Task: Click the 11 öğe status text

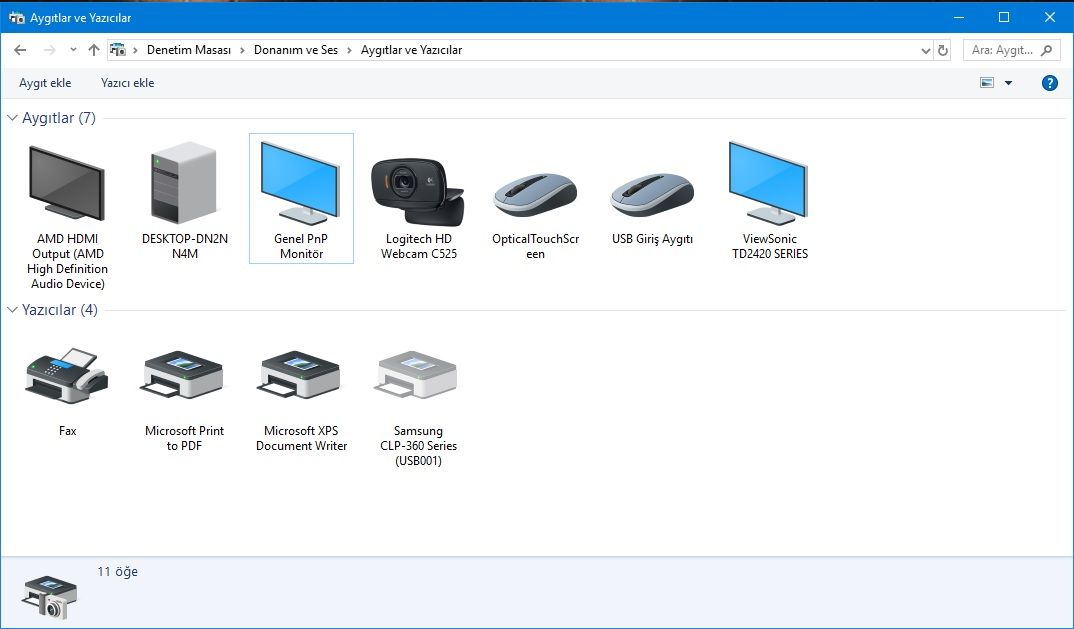Action: (x=118, y=571)
